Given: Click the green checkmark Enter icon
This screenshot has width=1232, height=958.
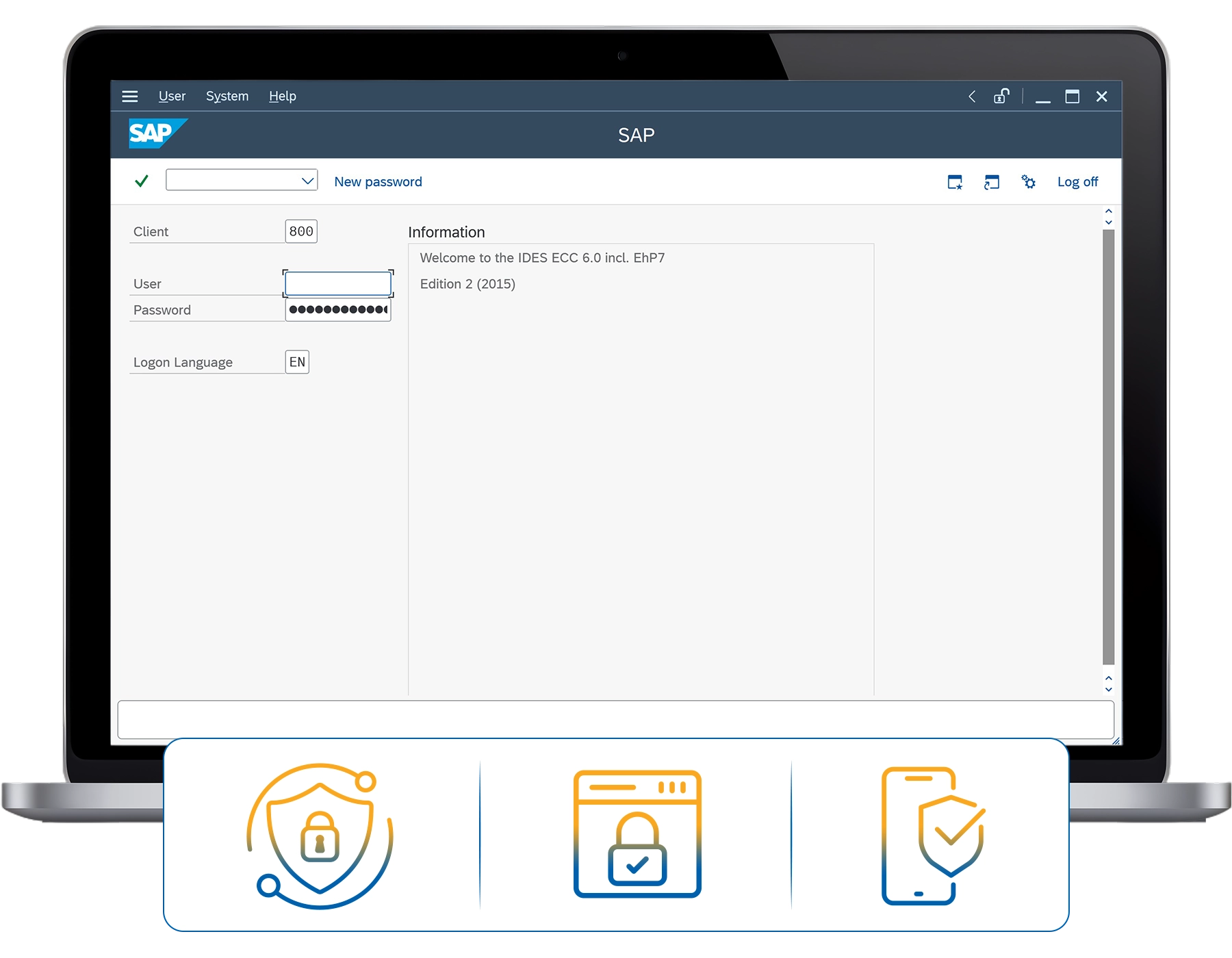Looking at the screenshot, I should 142,181.
